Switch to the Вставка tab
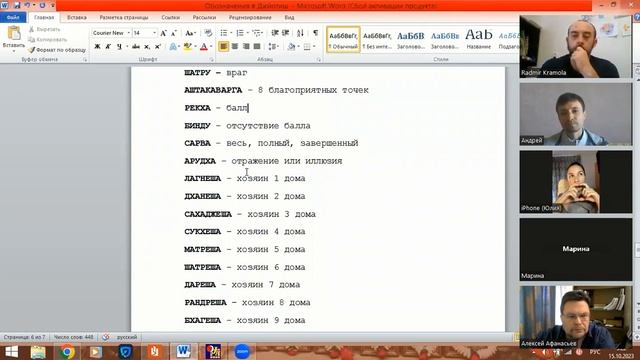The width and height of the screenshot is (640, 360). point(77,18)
